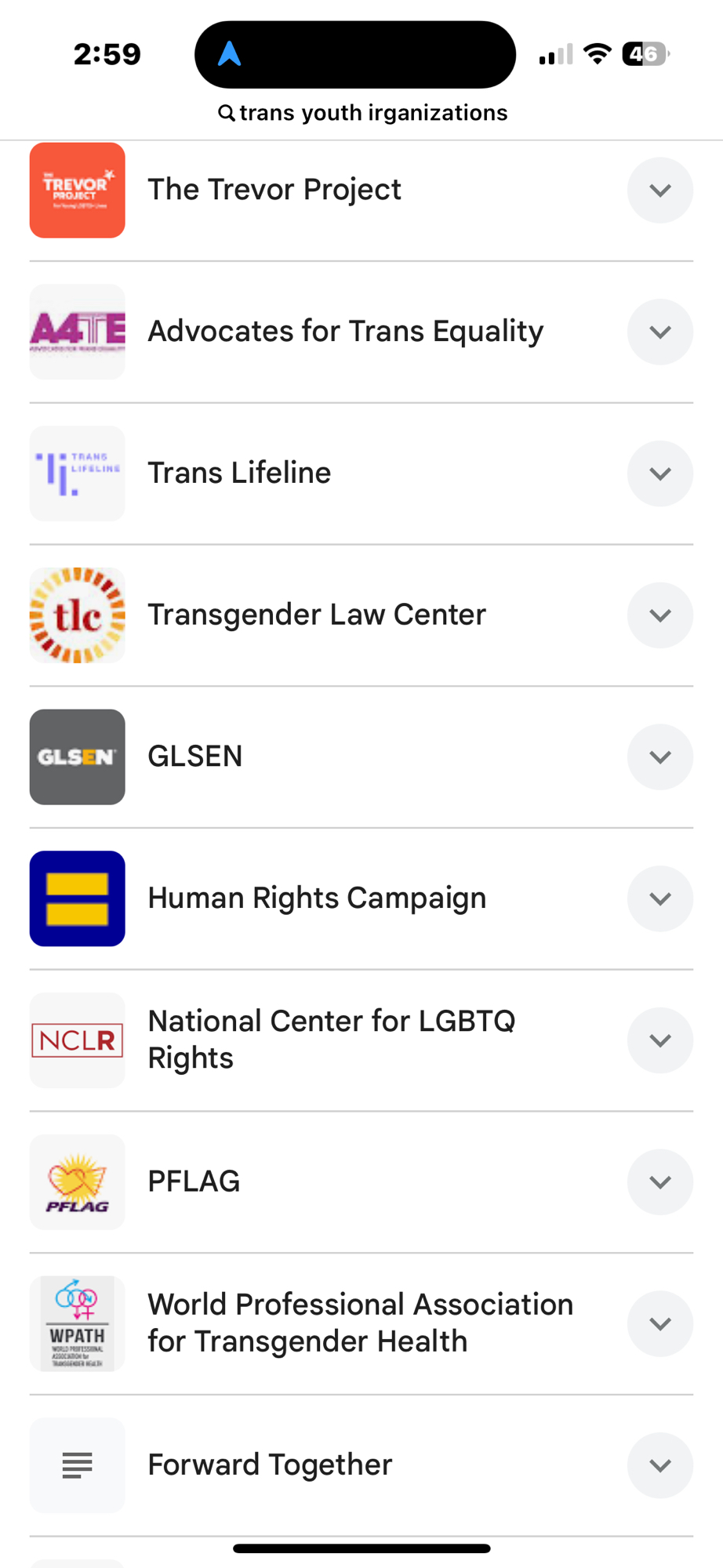Tap the Trans Lifeline logo thumbnail
Screen dimensions: 723x1568
click(x=77, y=474)
